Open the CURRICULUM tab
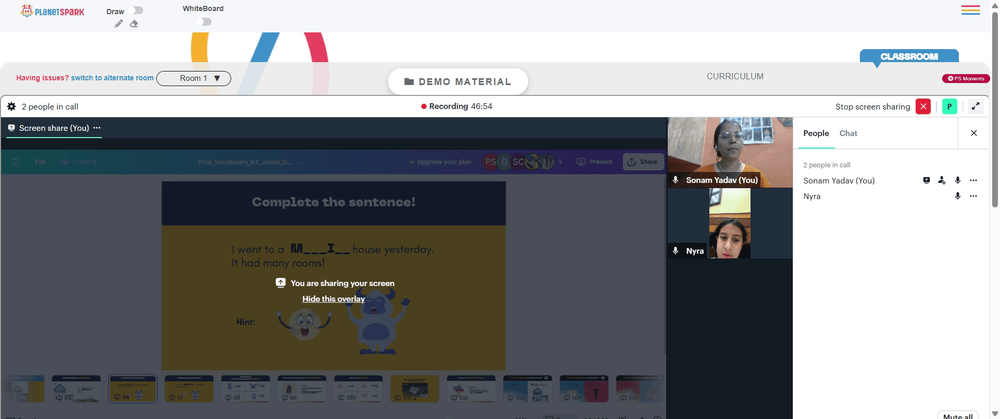This screenshot has height=419, width=1000. pyautogui.click(x=735, y=77)
